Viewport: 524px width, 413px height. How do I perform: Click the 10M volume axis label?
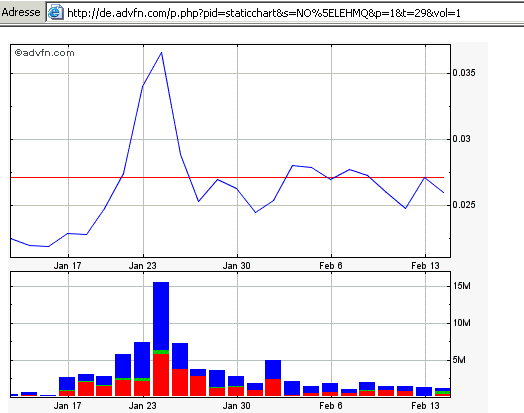tap(462, 323)
